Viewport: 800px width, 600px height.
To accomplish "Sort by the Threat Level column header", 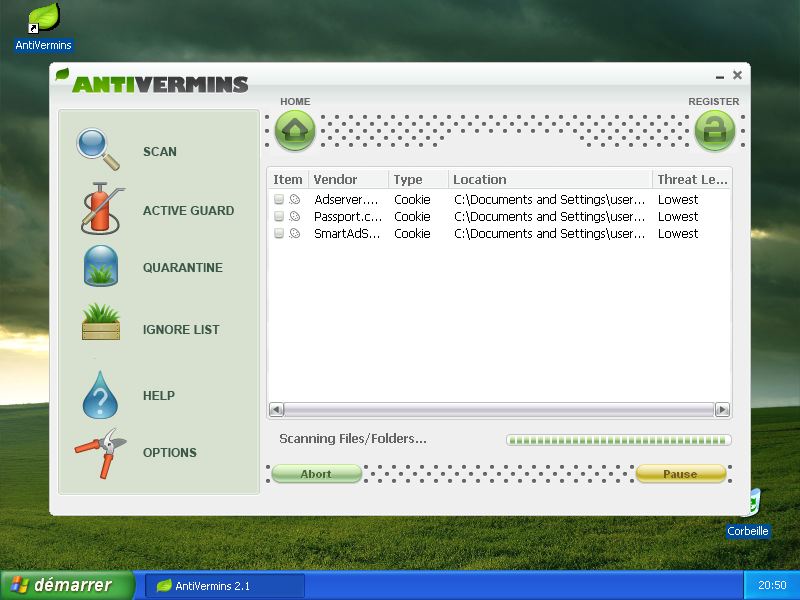I will 691,179.
